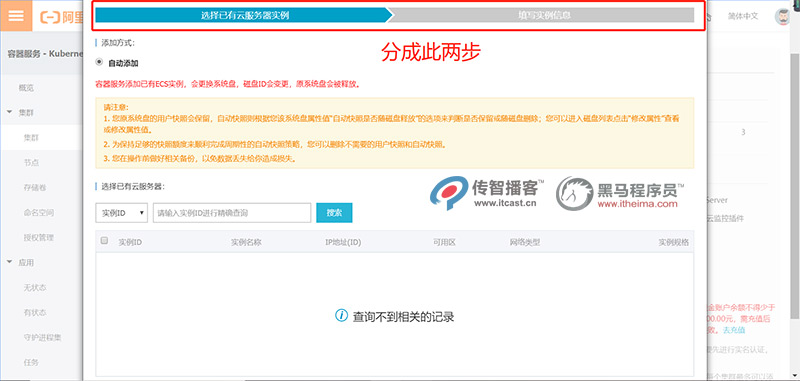Select the 自动添加 radio button
The image size is (800, 381).
(99, 62)
